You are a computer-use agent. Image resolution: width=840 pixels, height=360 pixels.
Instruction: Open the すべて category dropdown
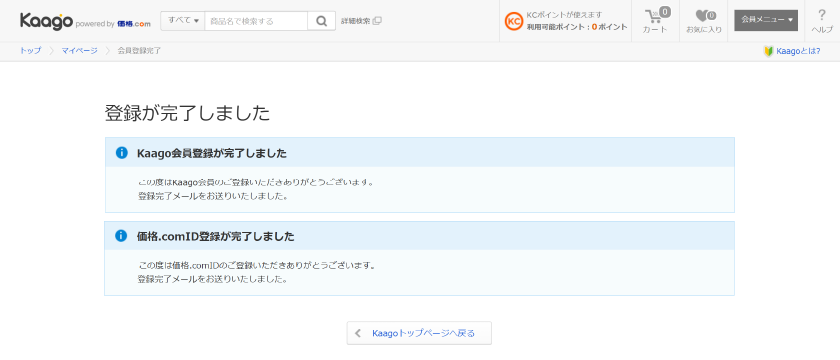pyautogui.click(x=183, y=21)
